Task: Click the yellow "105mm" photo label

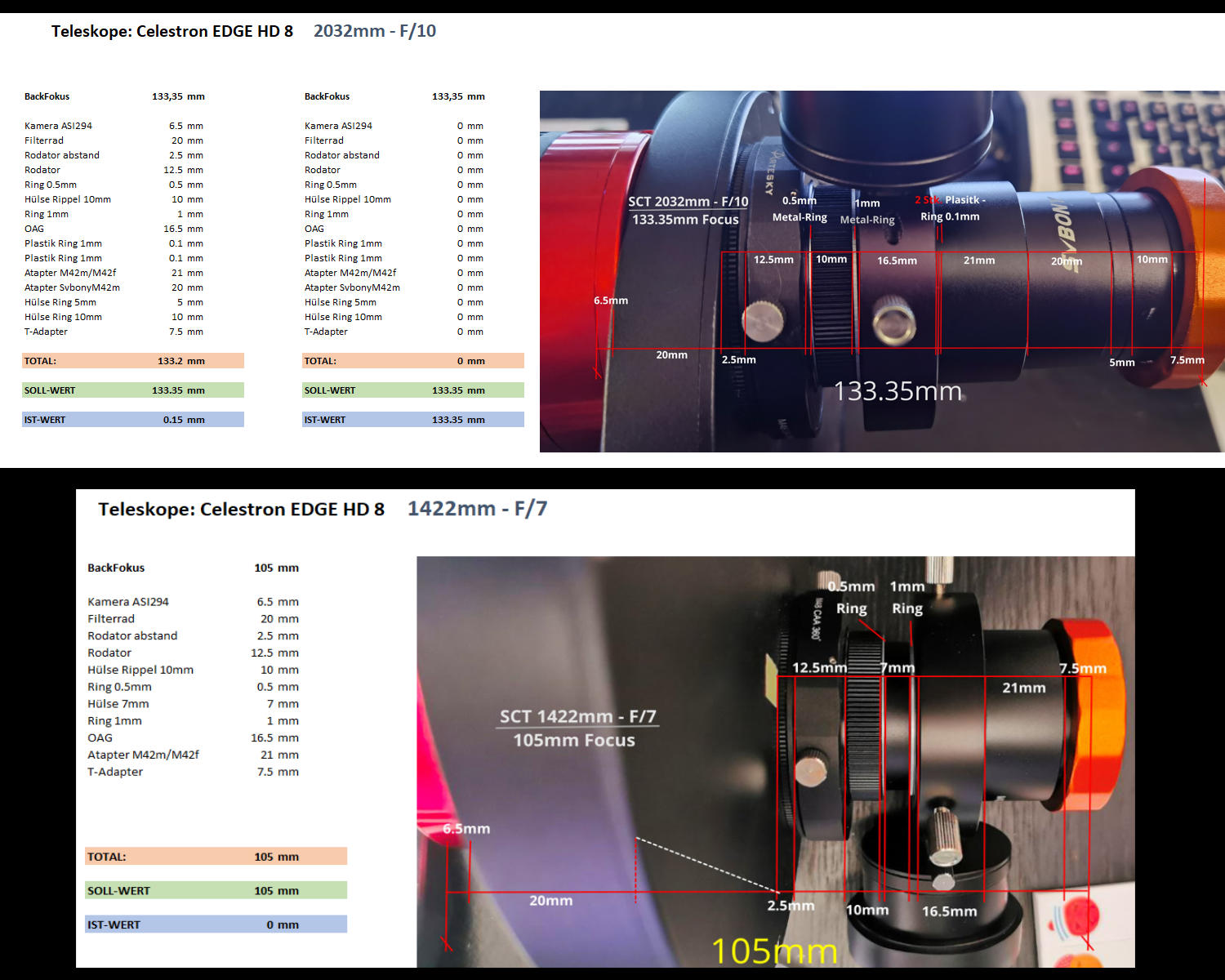Action: (x=774, y=951)
